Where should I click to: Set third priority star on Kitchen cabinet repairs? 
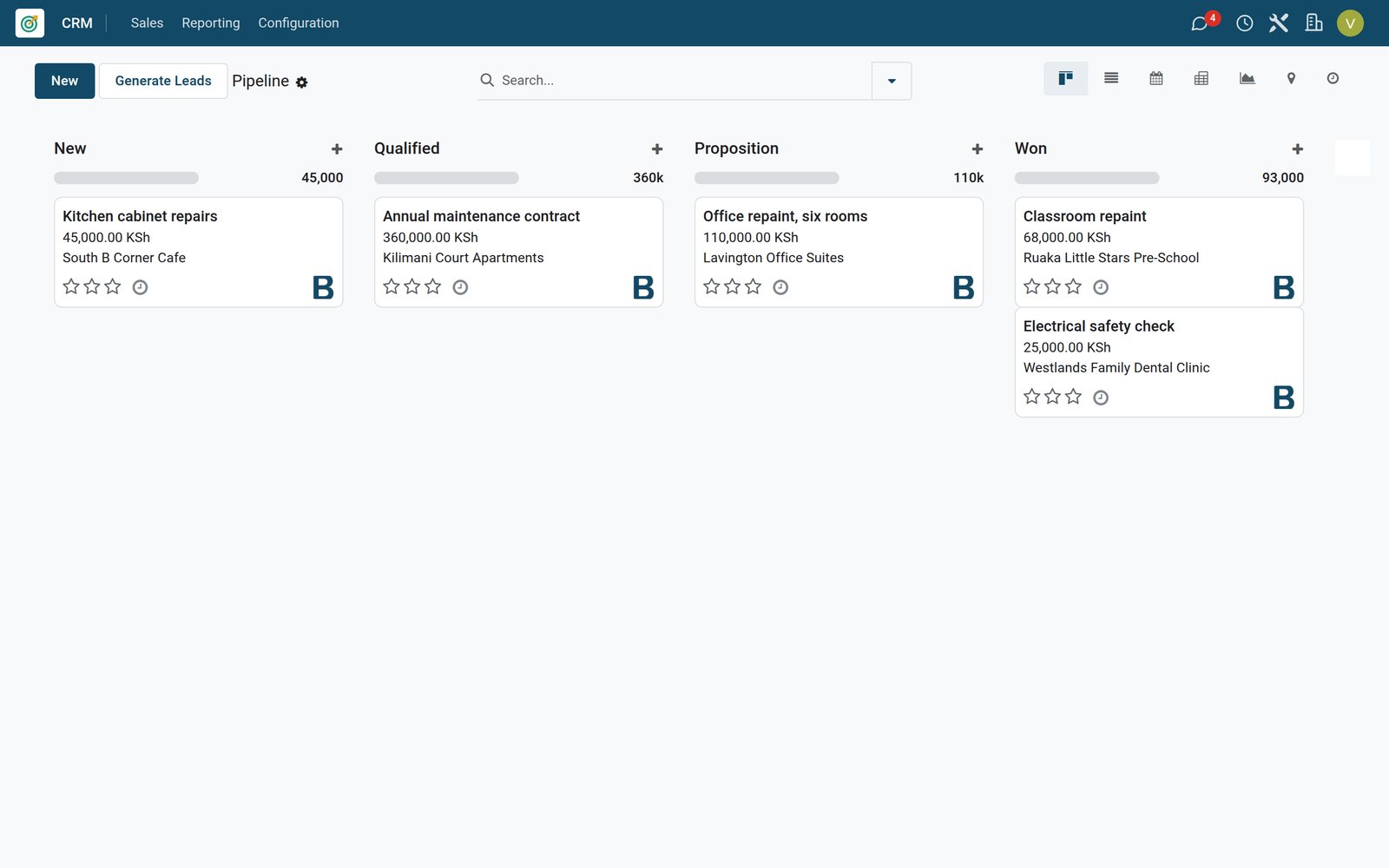coord(113,286)
